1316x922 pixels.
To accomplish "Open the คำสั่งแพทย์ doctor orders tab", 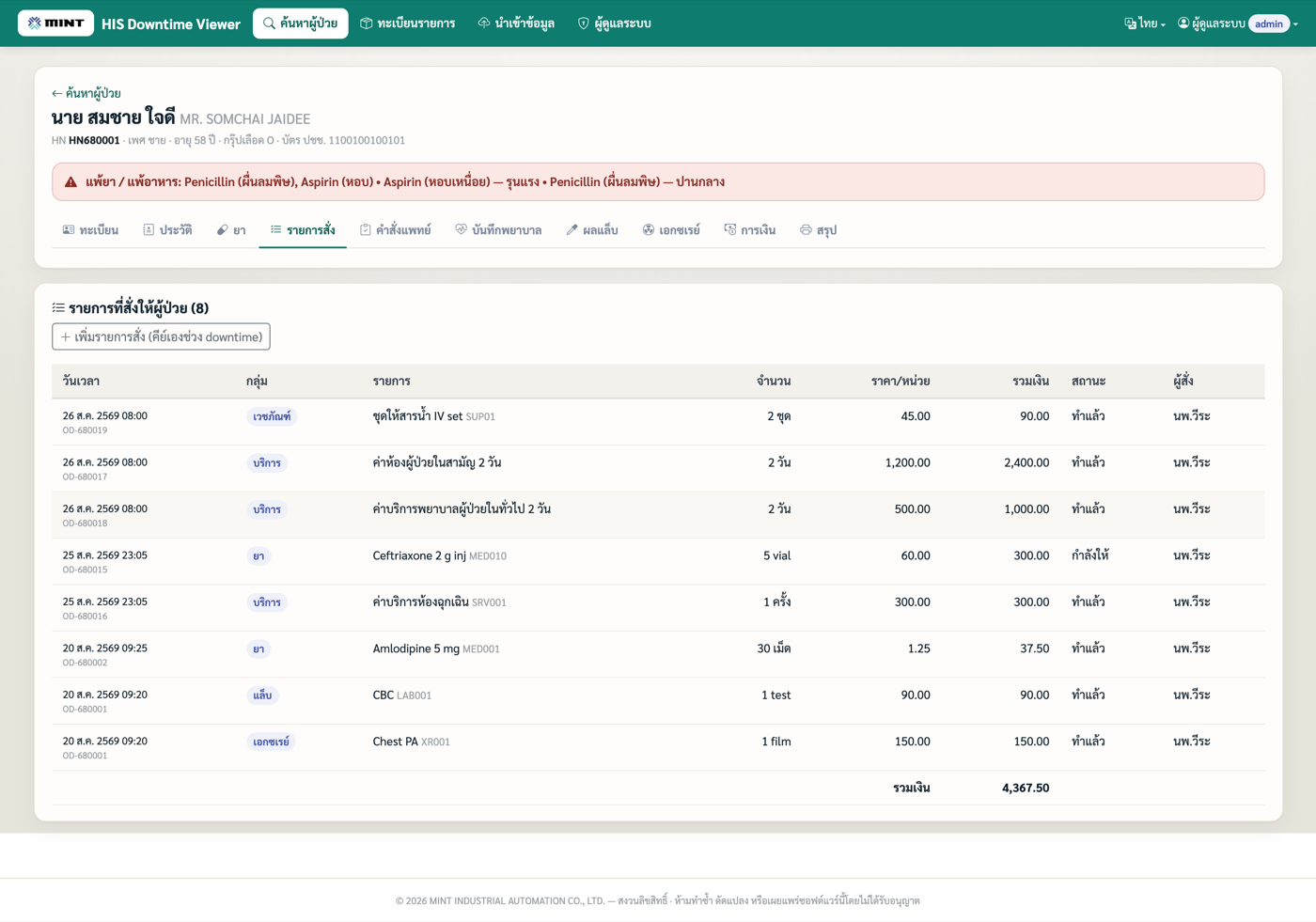I will [396, 230].
